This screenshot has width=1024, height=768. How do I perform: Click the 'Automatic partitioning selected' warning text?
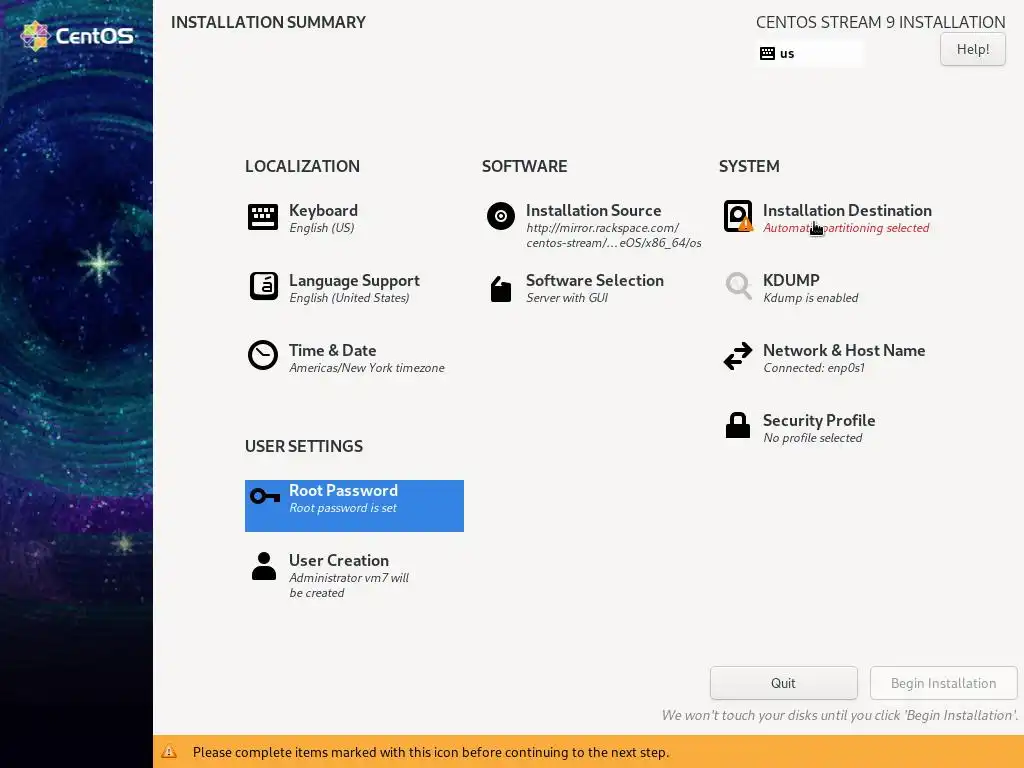click(x=846, y=228)
